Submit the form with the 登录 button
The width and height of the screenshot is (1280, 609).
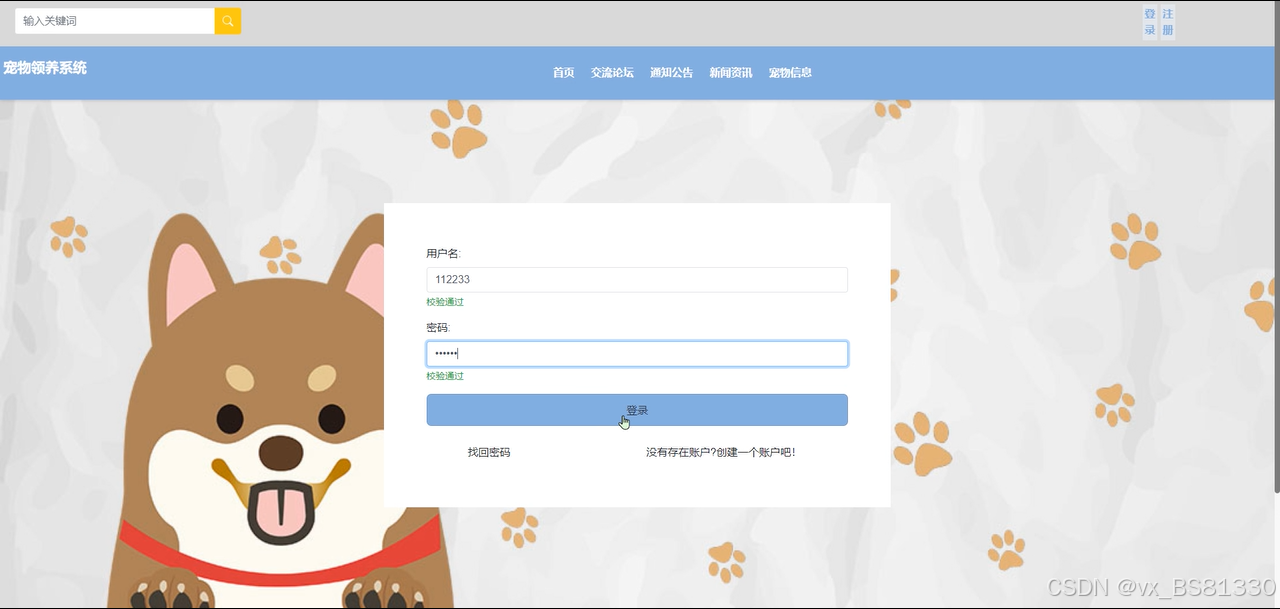(637, 410)
